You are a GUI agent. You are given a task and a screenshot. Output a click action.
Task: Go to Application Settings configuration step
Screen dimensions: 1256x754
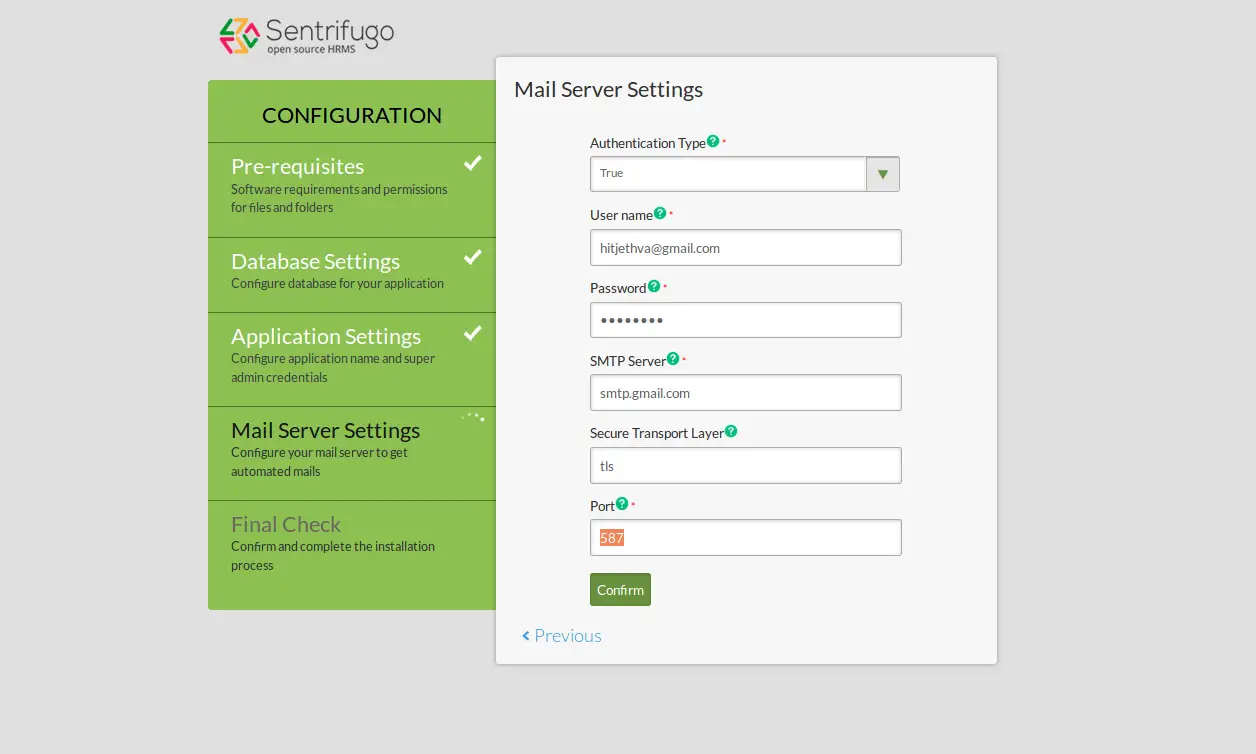click(x=352, y=359)
